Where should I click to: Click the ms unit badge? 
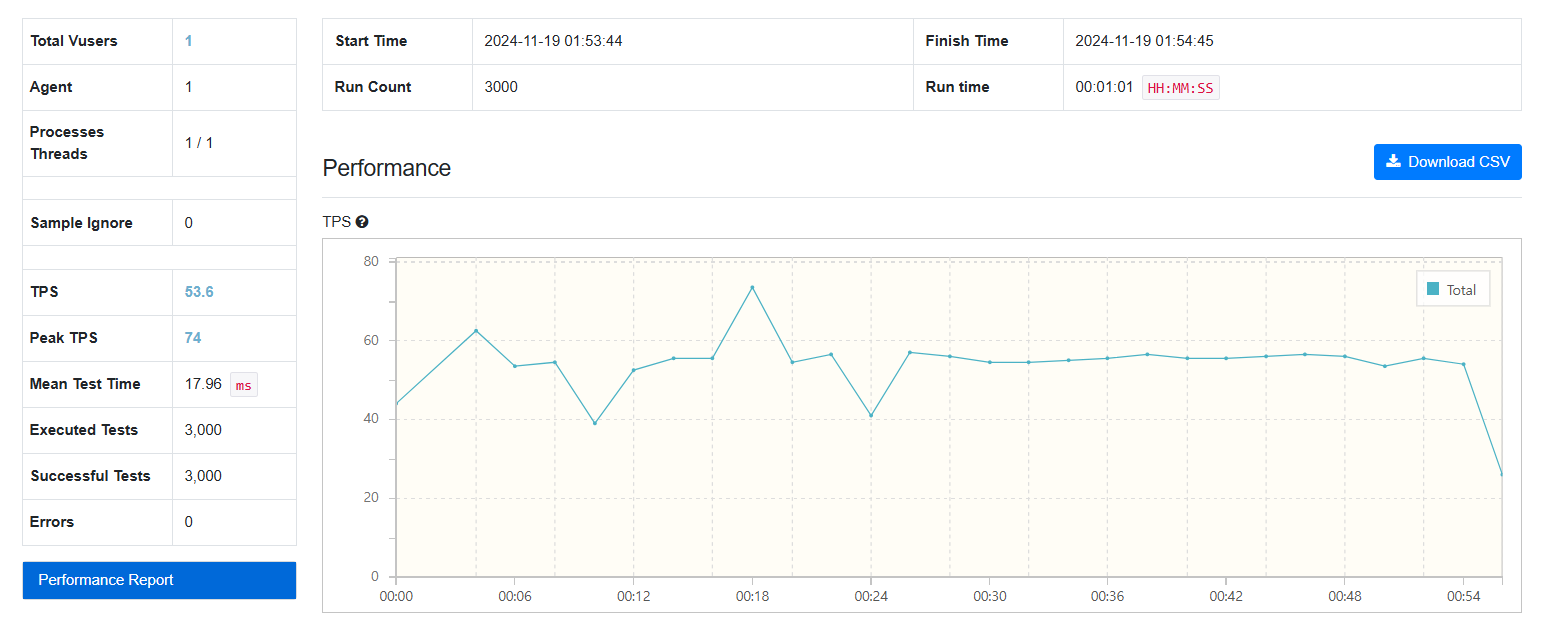point(244,385)
